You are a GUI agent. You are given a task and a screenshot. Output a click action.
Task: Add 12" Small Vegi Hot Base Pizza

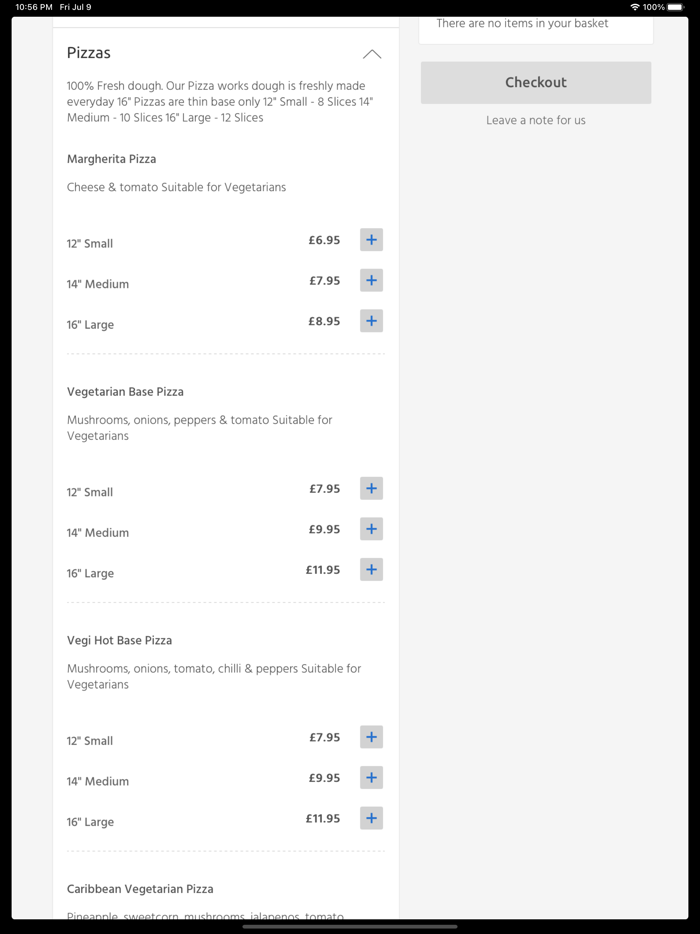(x=371, y=737)
